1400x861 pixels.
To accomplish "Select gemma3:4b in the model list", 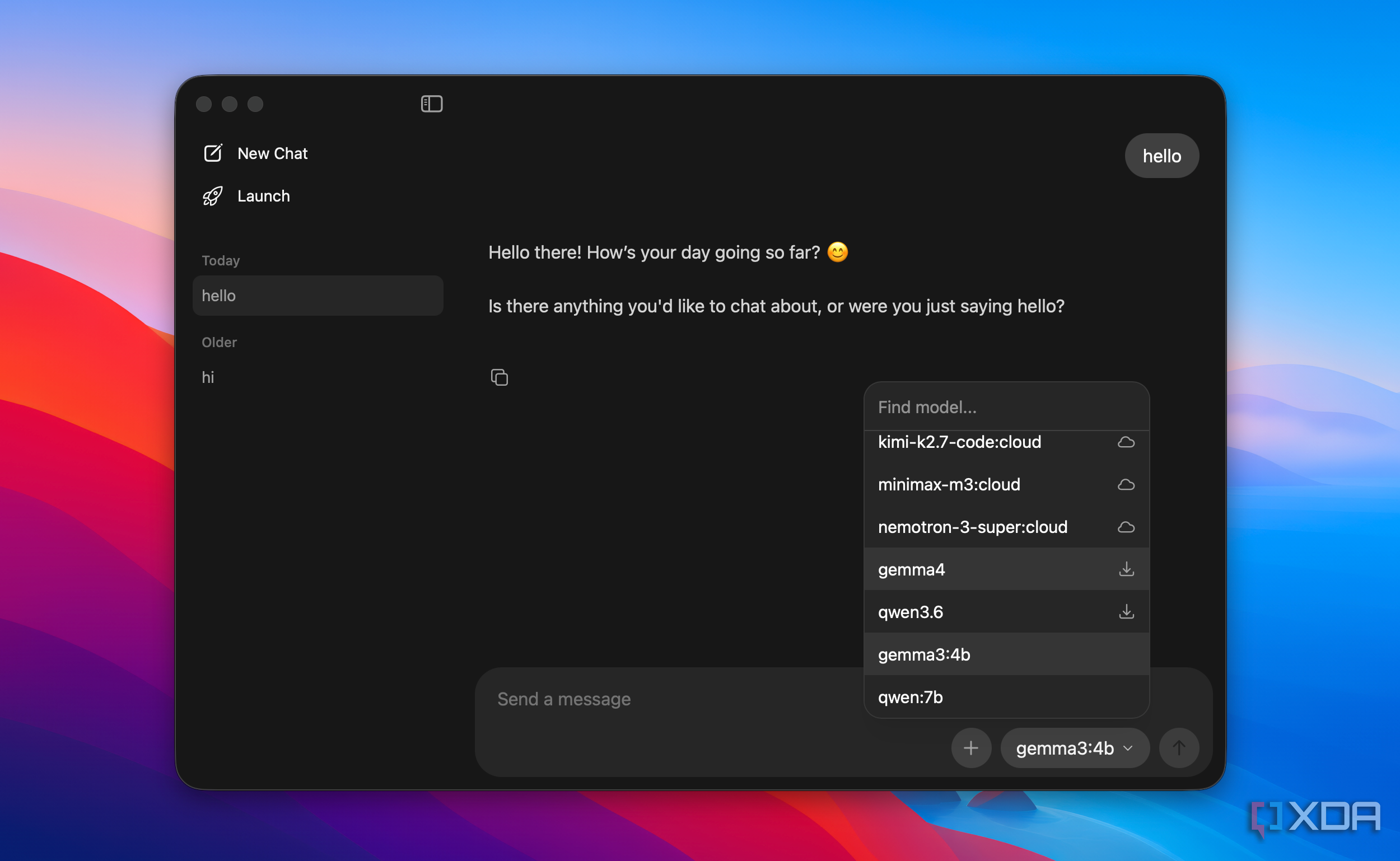I will (x=1006, y=654).
